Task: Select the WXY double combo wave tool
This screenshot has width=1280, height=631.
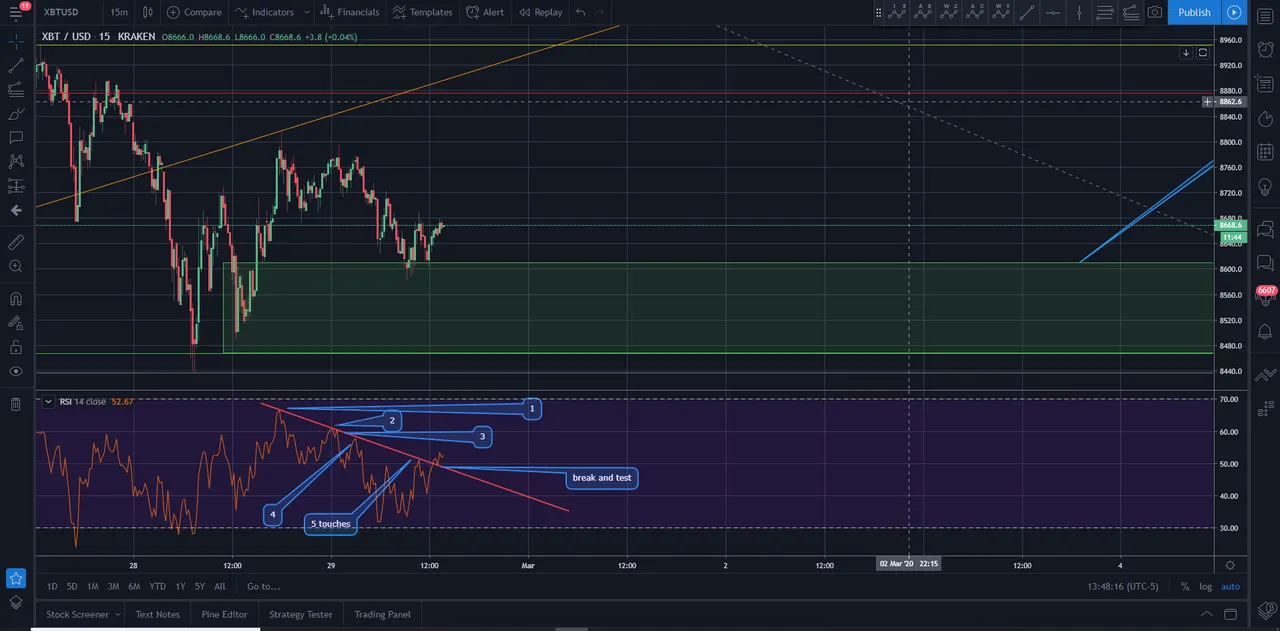Action: click(1001, 12)
